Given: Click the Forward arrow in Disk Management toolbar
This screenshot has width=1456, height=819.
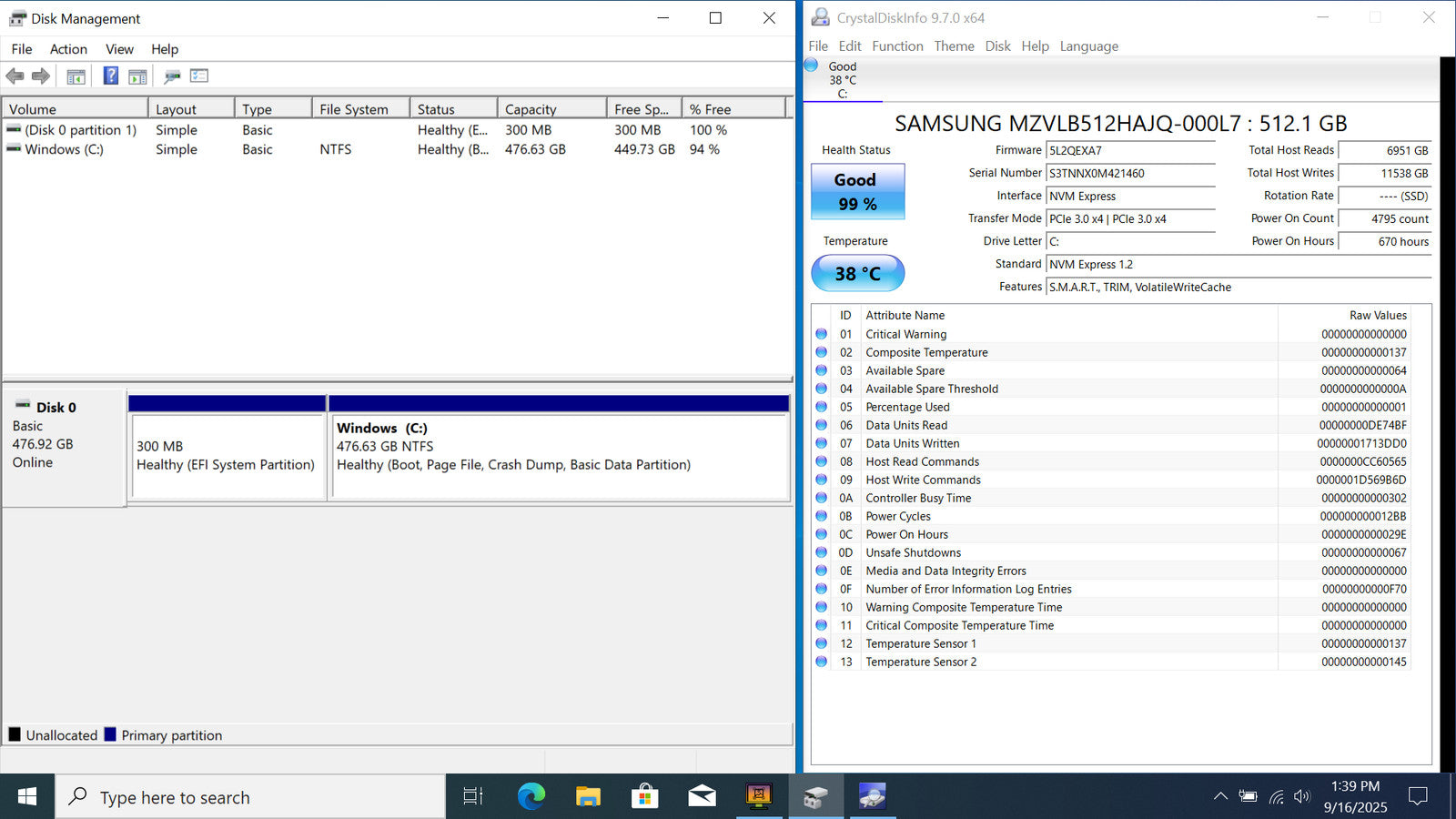Looking at the screenshot, I should [x=41, y=76].
